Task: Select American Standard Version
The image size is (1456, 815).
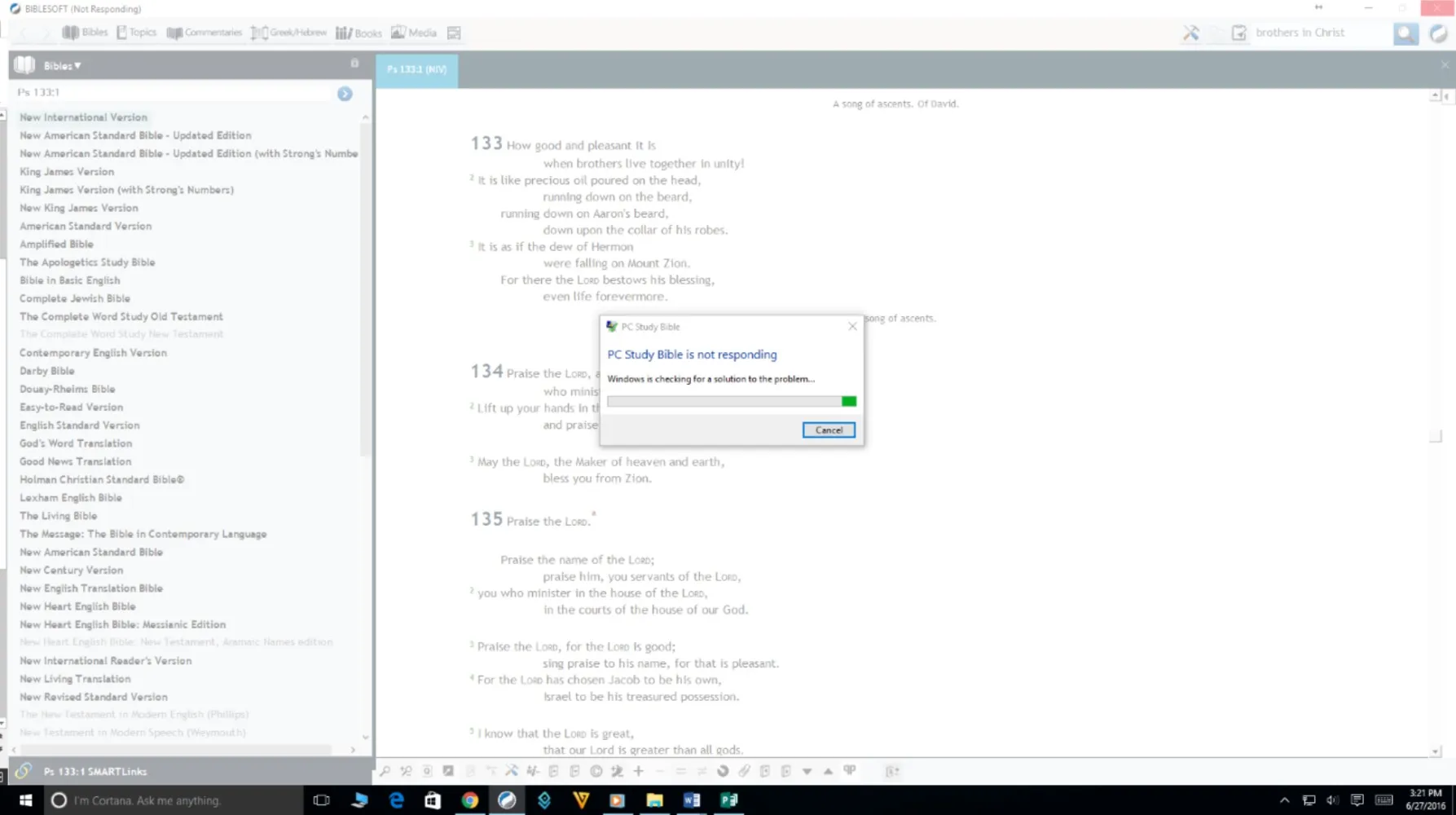Action: (x=86, y=226)
